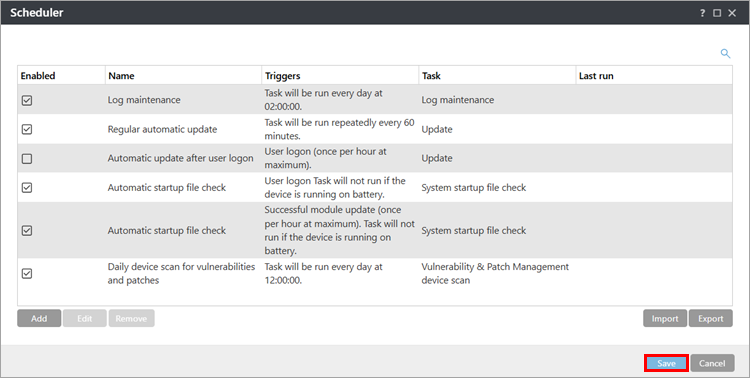Image resolution: width=750 pixels, height=378 pixels.
Task: Import scheduler tasks
Action: pyautogui.click(x=665, y=319)
